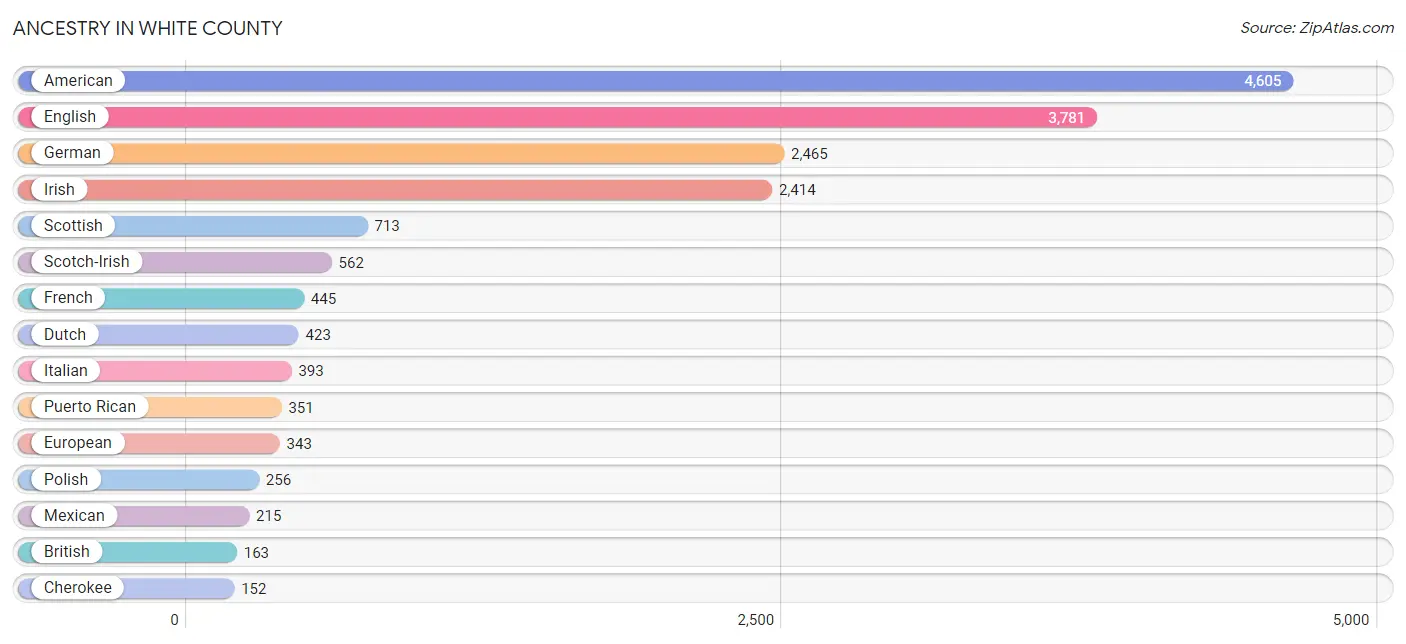Select the Dutch bar label
The width and height of the screenshot is (1406, 644).
tap(65, 334)
